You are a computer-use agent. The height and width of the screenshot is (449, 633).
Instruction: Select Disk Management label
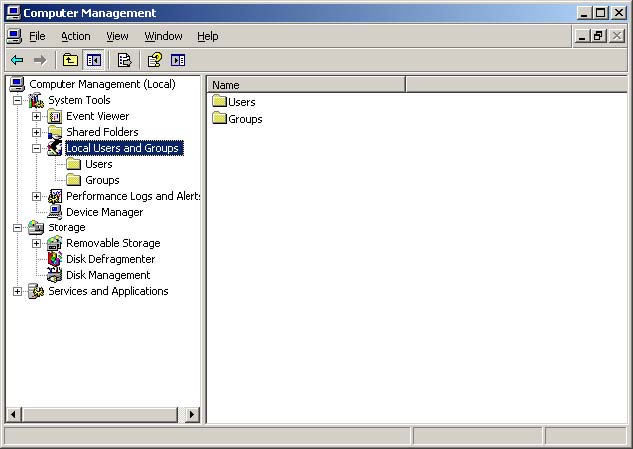point(108,275)
